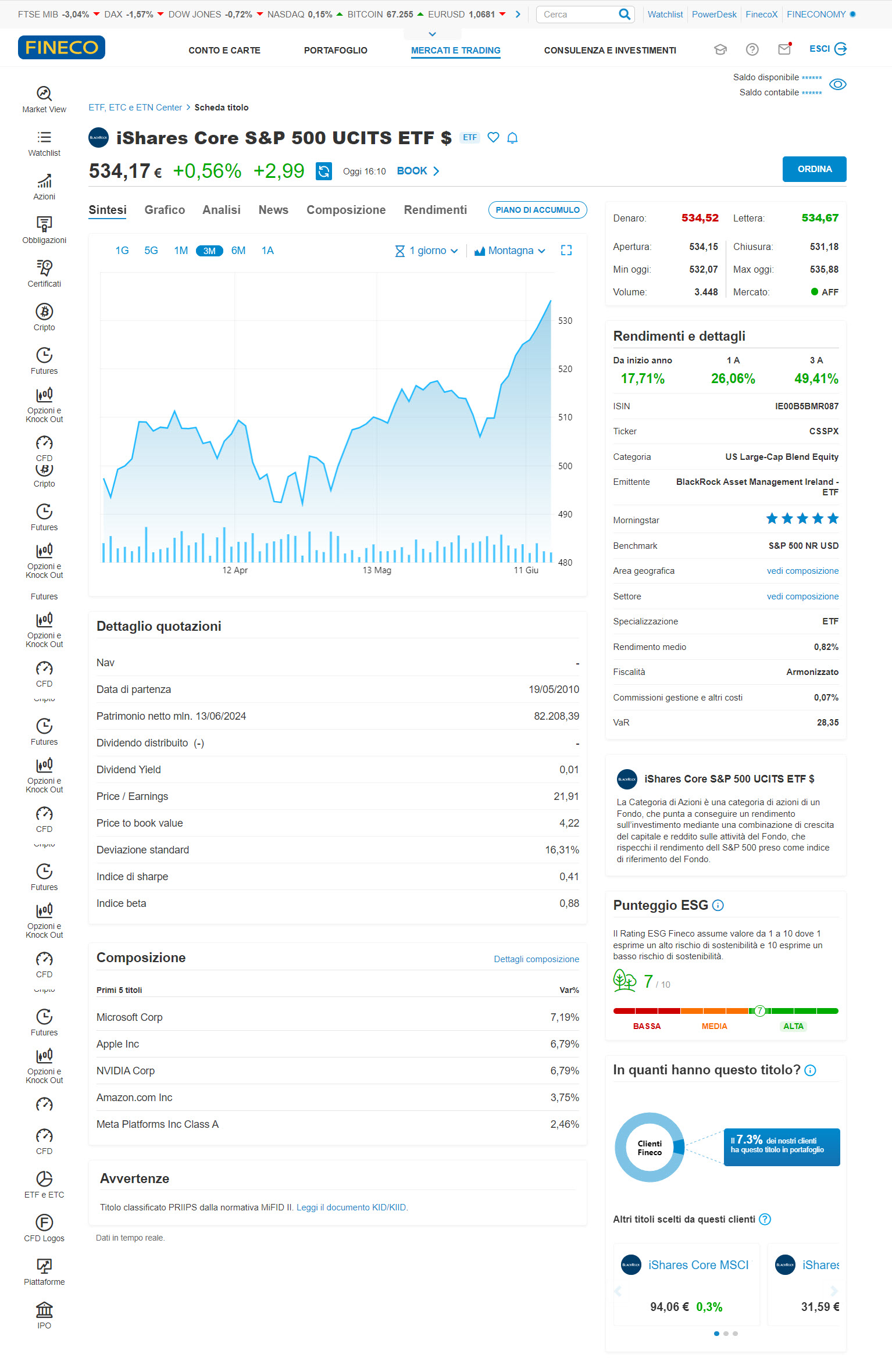Open help icon next to 'Altri titoli scelti'
The height and width of the screenshot is (1372, 892).
[x=765, y=1219]
